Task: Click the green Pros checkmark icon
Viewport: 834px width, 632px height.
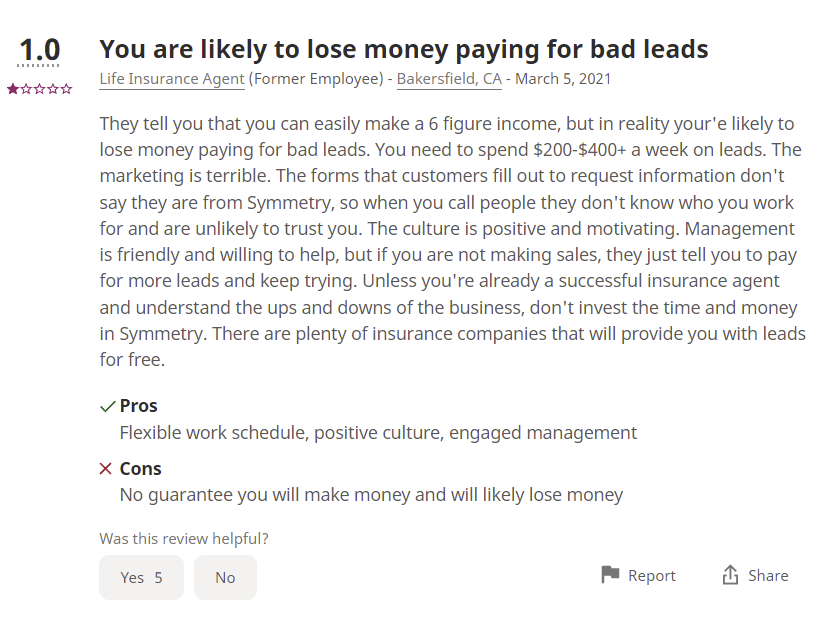Action: 107,406
